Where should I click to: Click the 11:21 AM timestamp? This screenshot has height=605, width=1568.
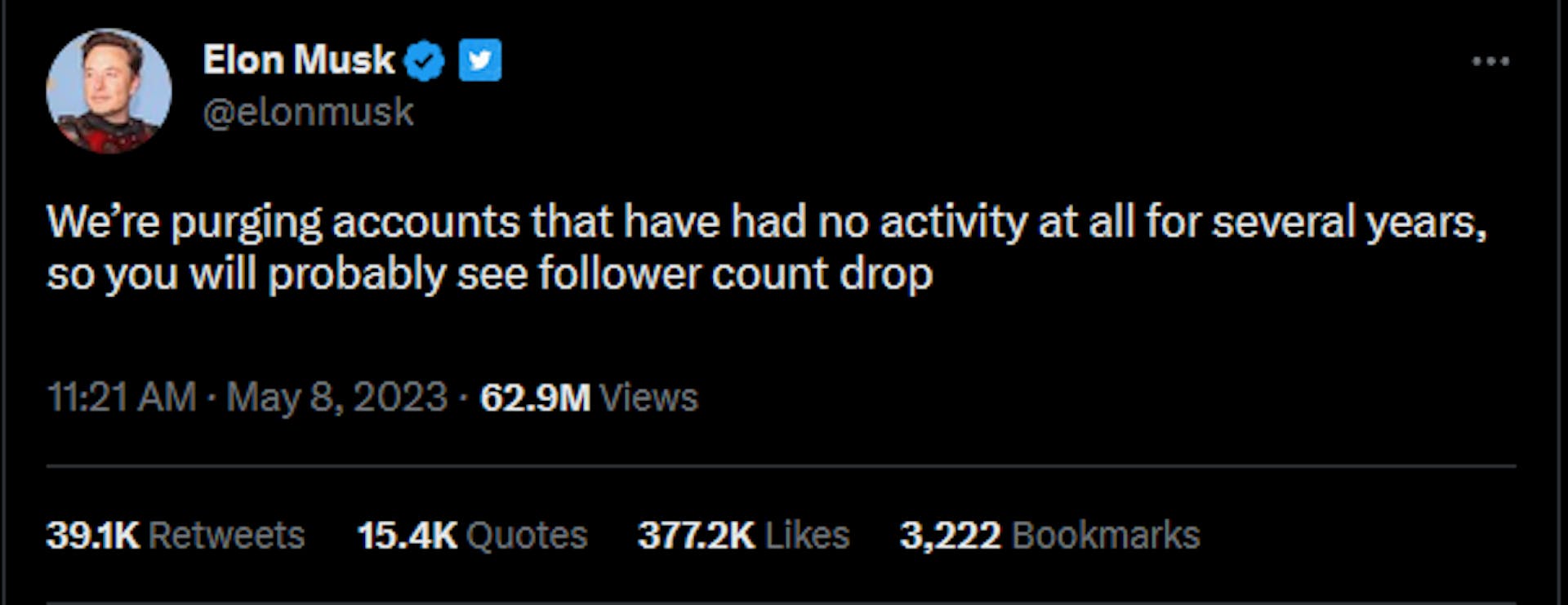point(122,398)
